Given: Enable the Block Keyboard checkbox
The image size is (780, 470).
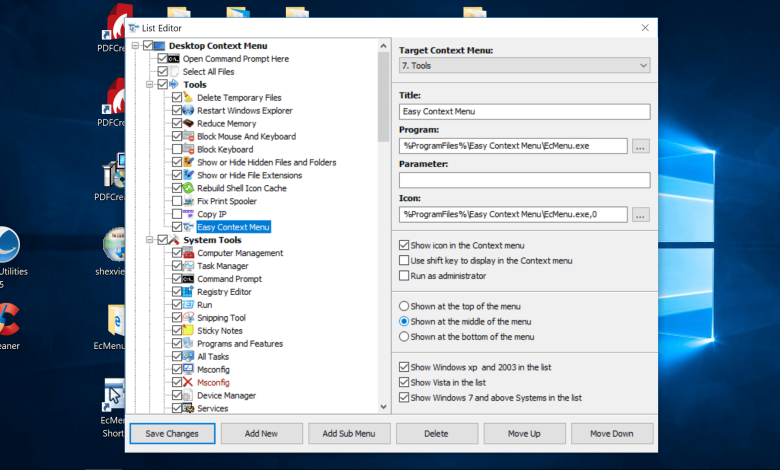Looking at the screenshot, I should pos(177,149).
